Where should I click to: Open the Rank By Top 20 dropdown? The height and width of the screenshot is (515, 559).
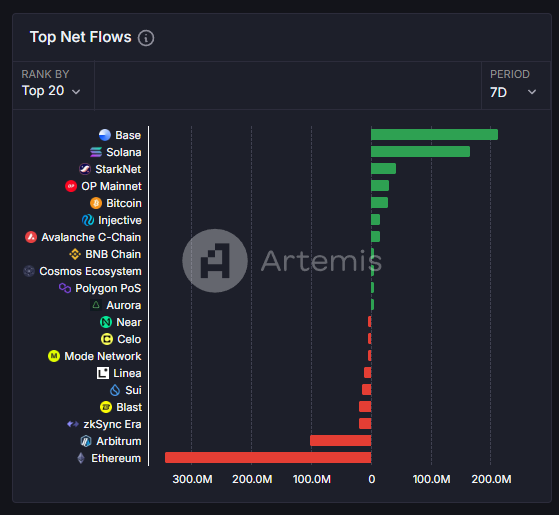coord(53,86)
